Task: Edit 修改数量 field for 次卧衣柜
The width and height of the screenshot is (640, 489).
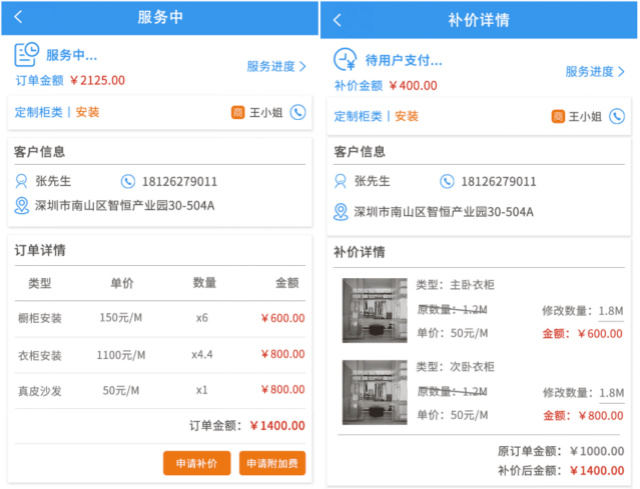Action: point(610,393)
